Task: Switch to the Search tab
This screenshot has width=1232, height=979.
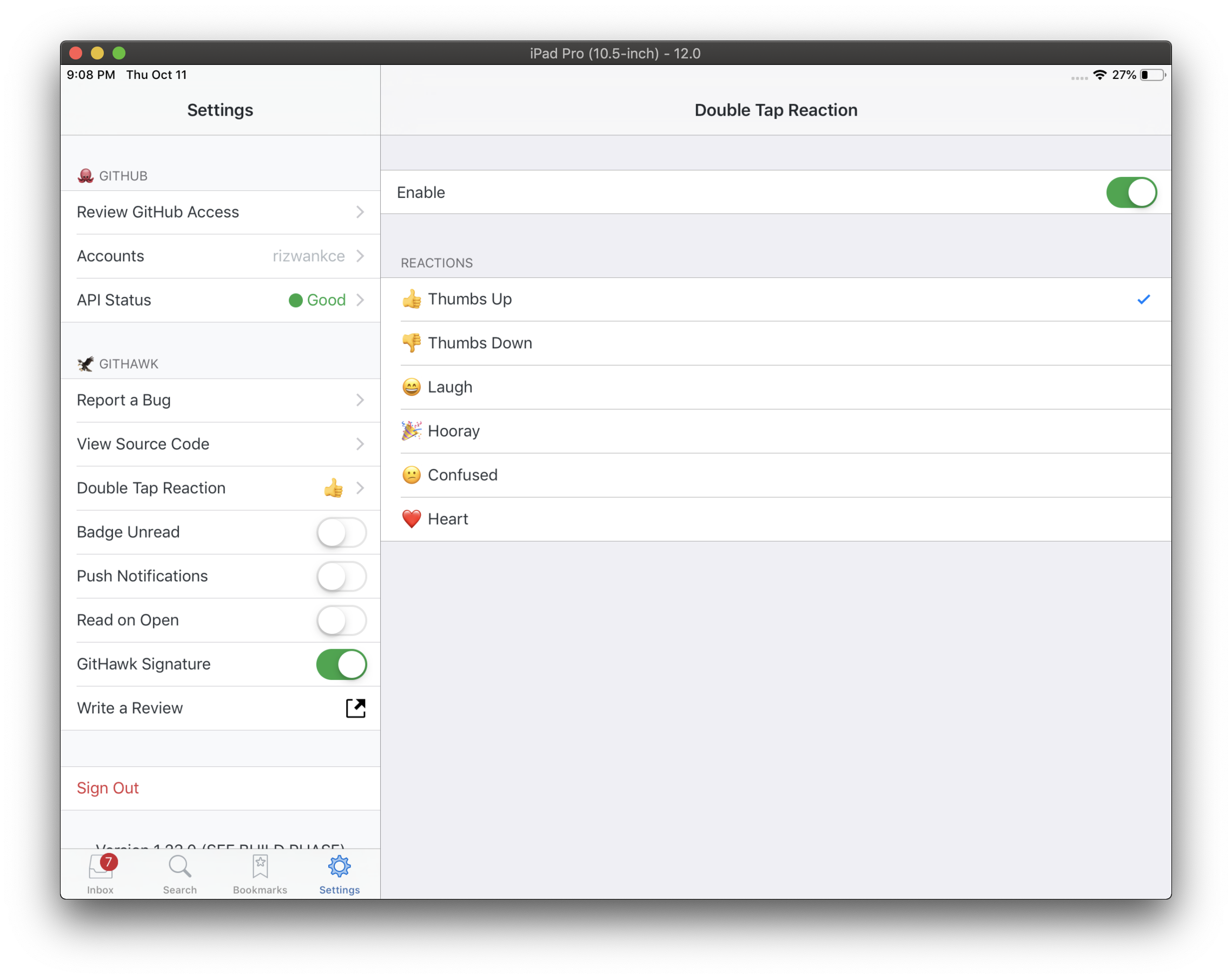Action: click(x=180, y=874)
